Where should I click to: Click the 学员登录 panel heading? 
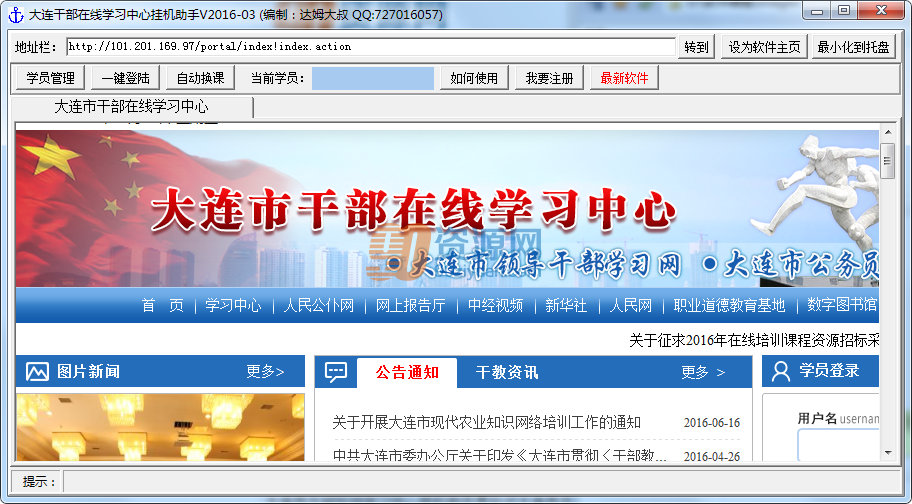pos(829,371)
